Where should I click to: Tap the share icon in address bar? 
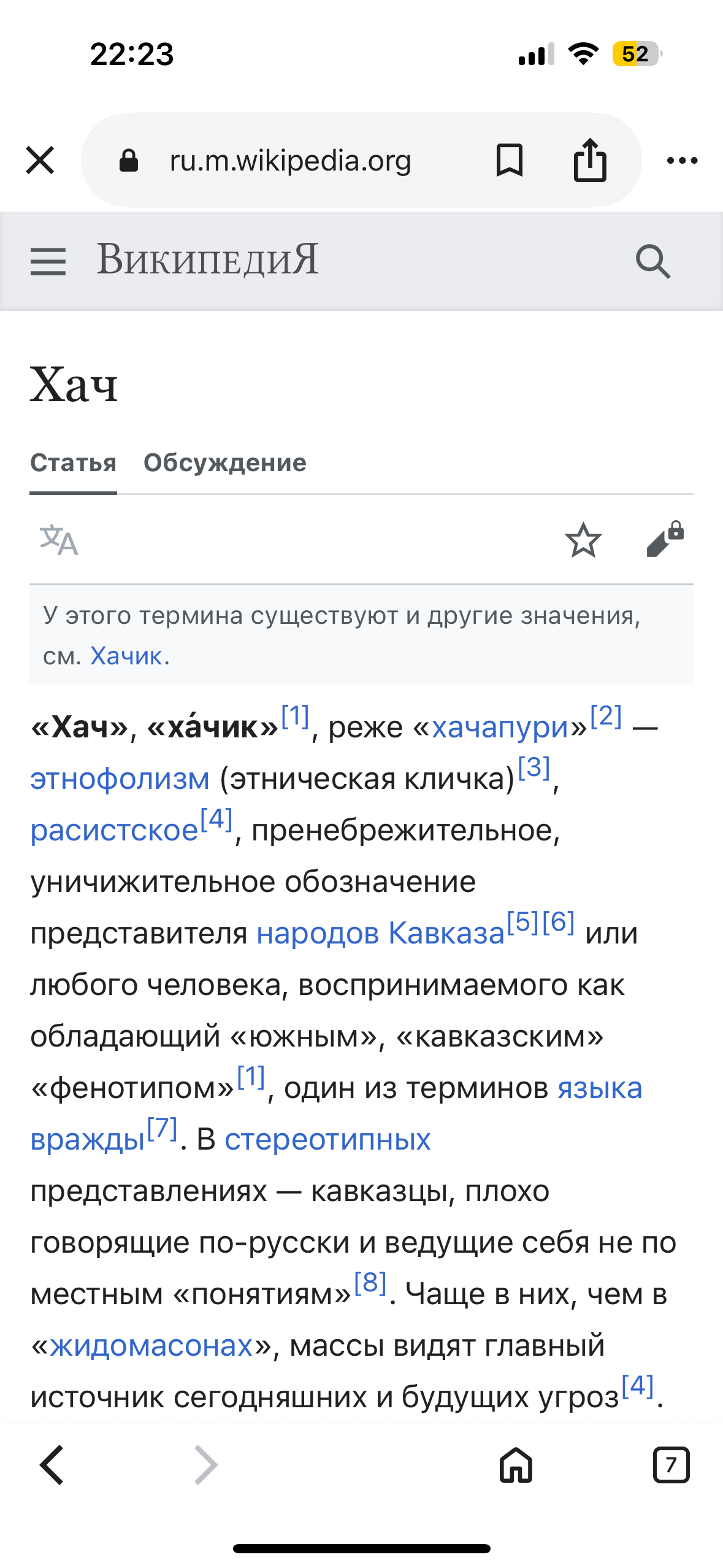click(589, 160)
